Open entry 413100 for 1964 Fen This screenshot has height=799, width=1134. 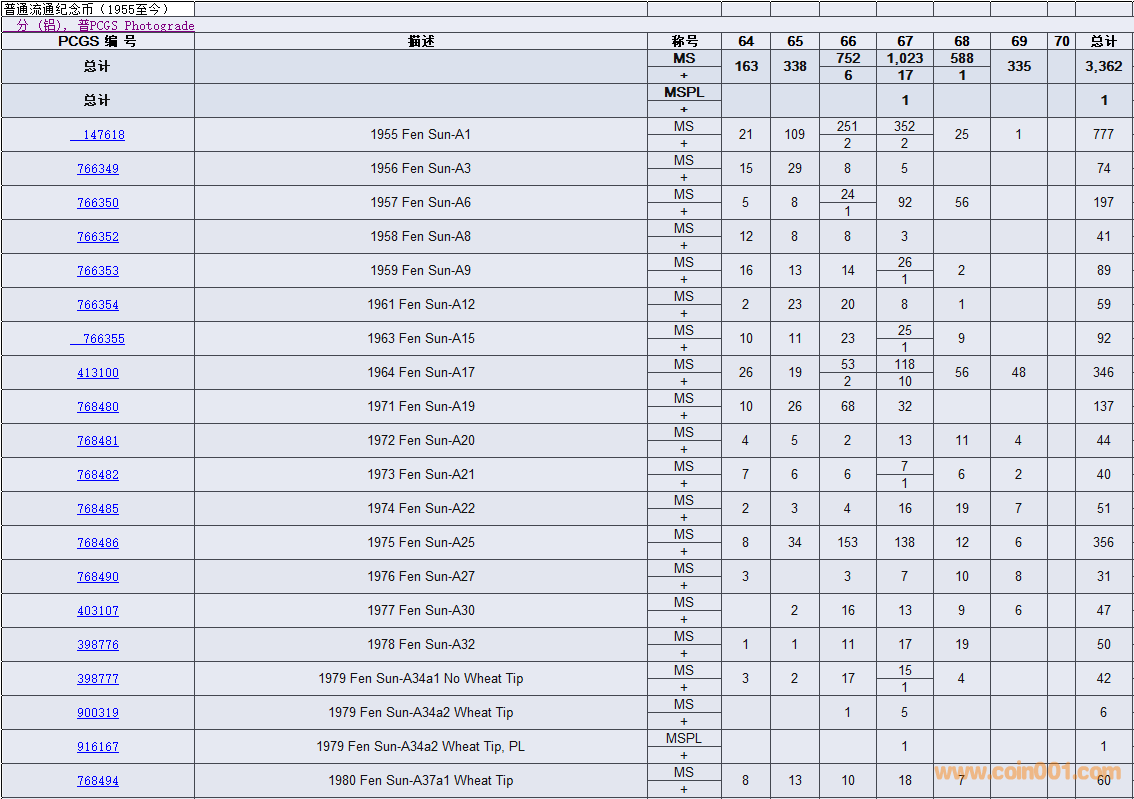98,373
